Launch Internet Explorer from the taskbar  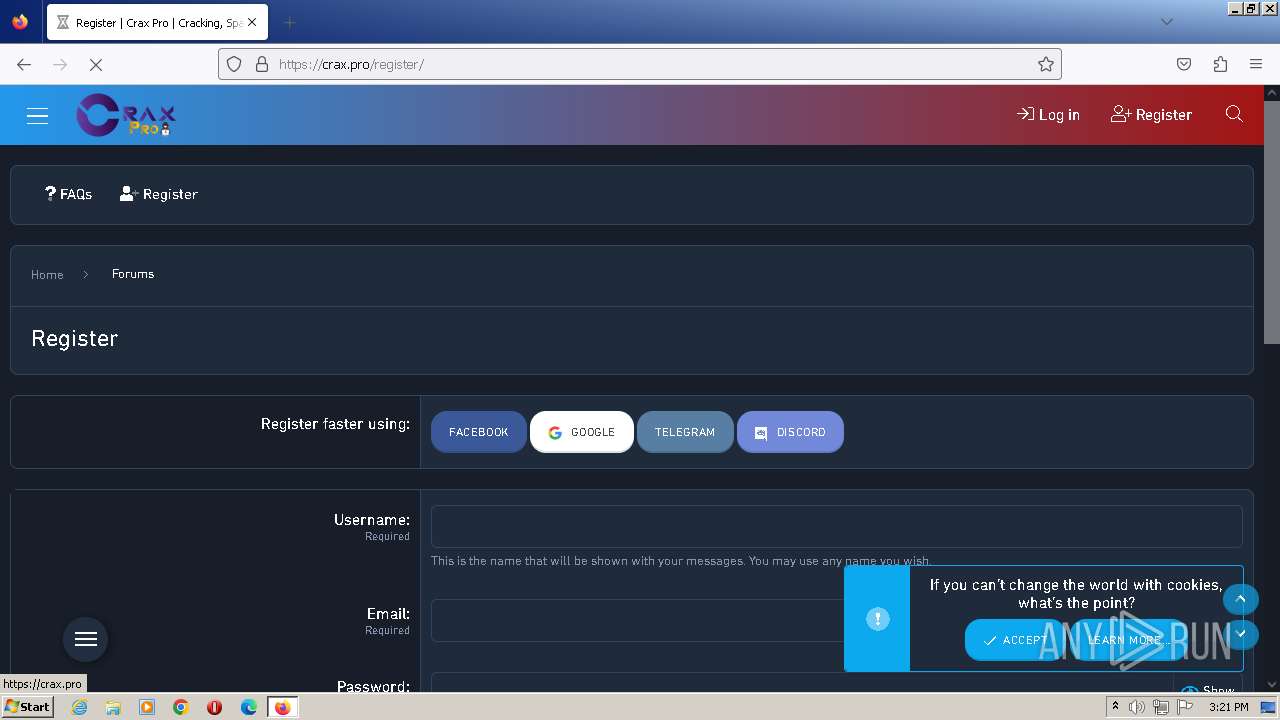point(79,707)
